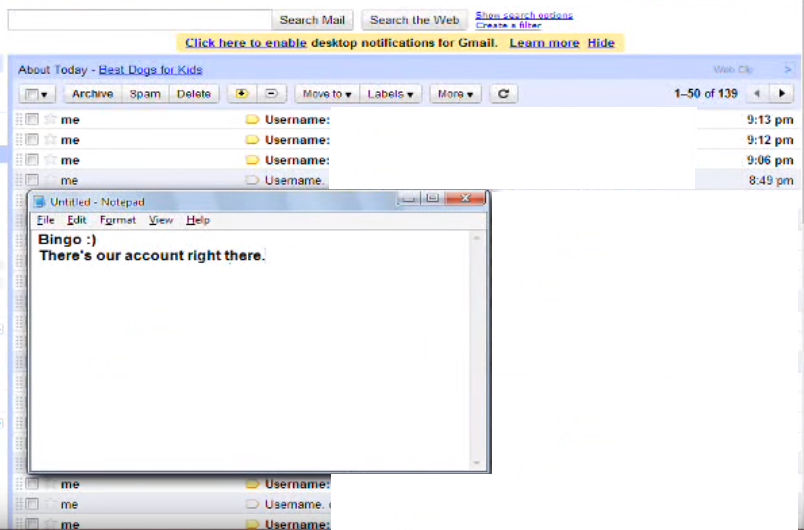Toggle importance marker on 9:06 pm message
Image resolution: width=804 pixels, height=530 pixels.
tap(252, 160)
